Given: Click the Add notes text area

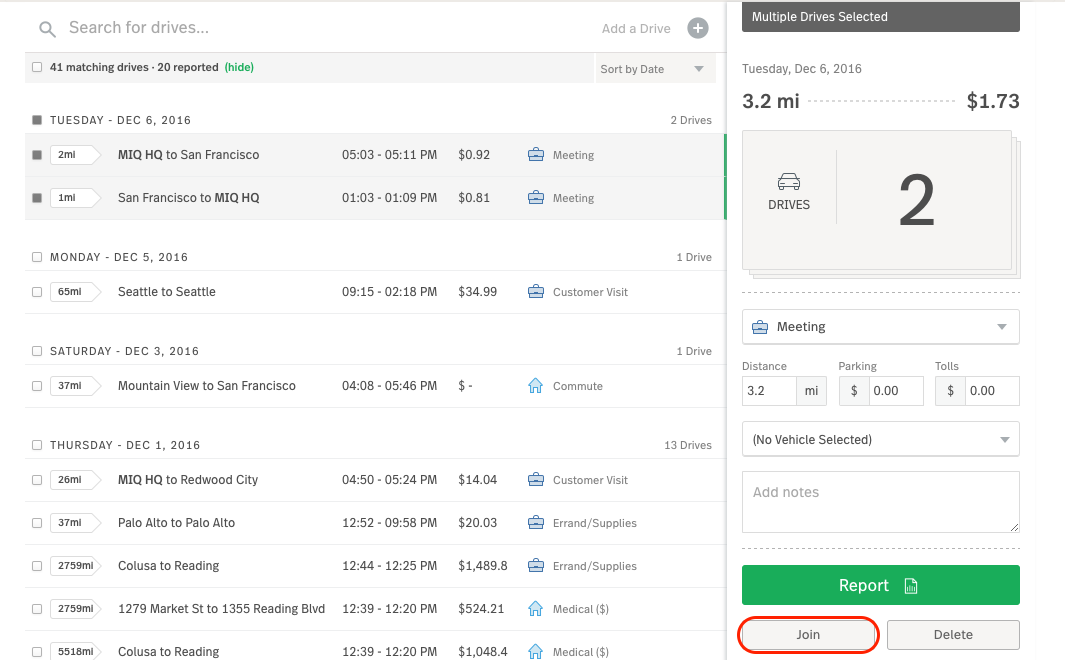Looking at the screenshot, I should (880, 502).
